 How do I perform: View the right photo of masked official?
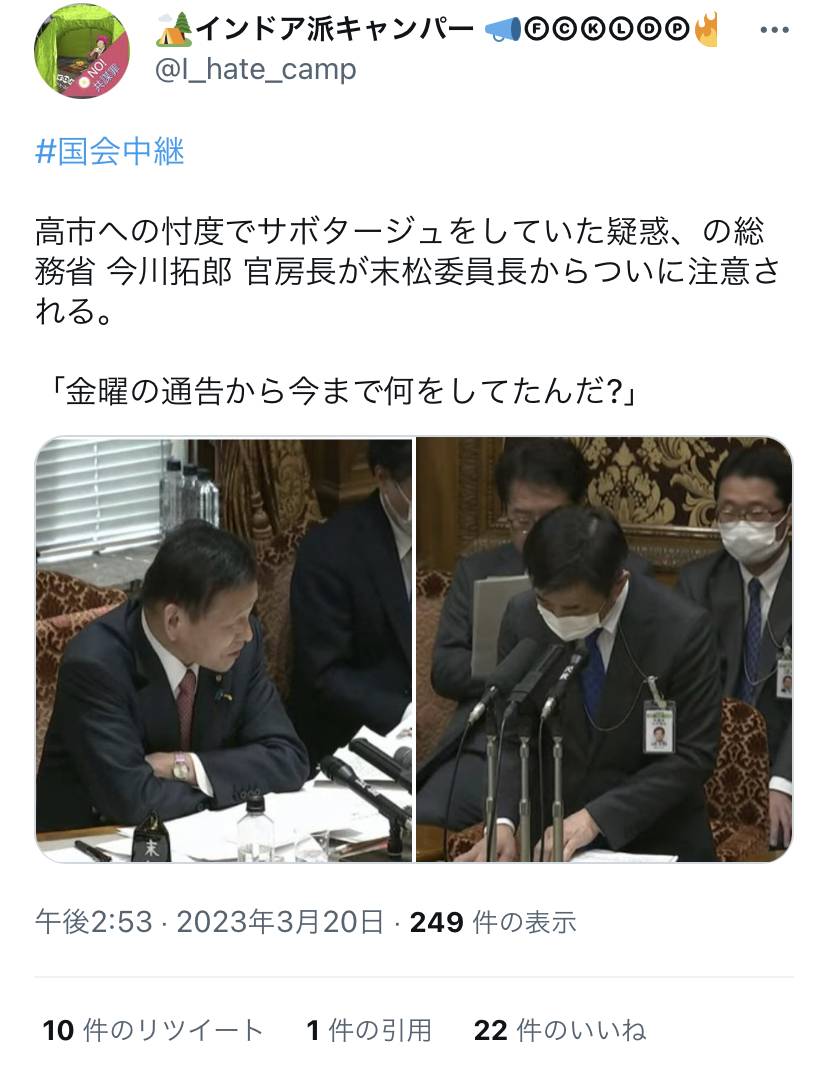click(x=604, y=649)
